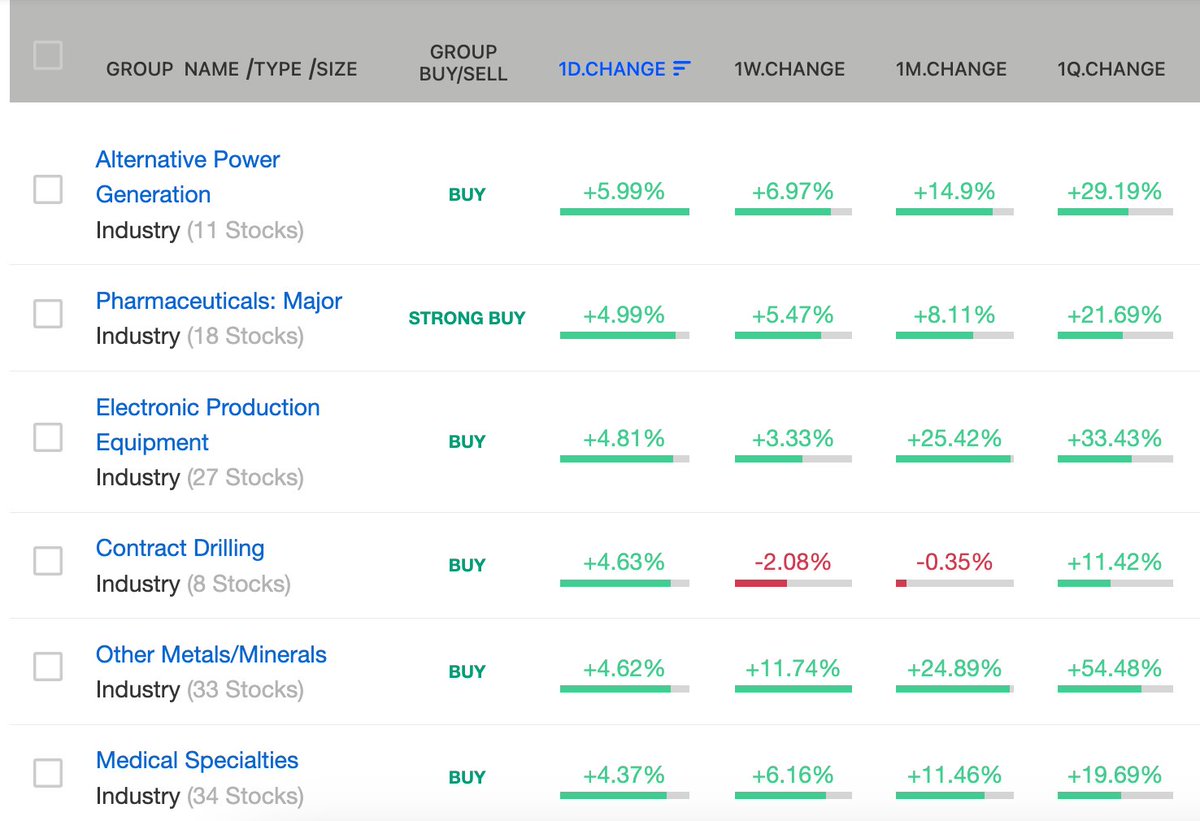Open the Medical Specialties industry page
This screenshot has width=1200, height=821.
point(196,760)
